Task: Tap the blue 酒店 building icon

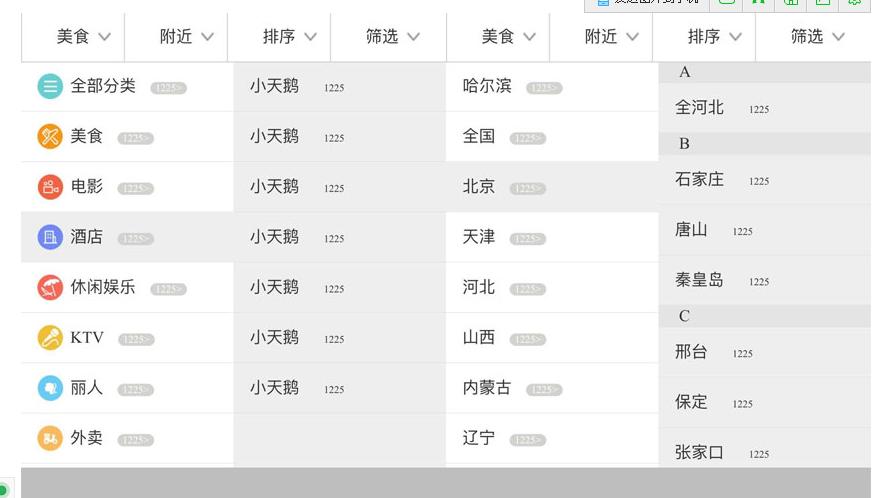Action: [x=50, y=237]
